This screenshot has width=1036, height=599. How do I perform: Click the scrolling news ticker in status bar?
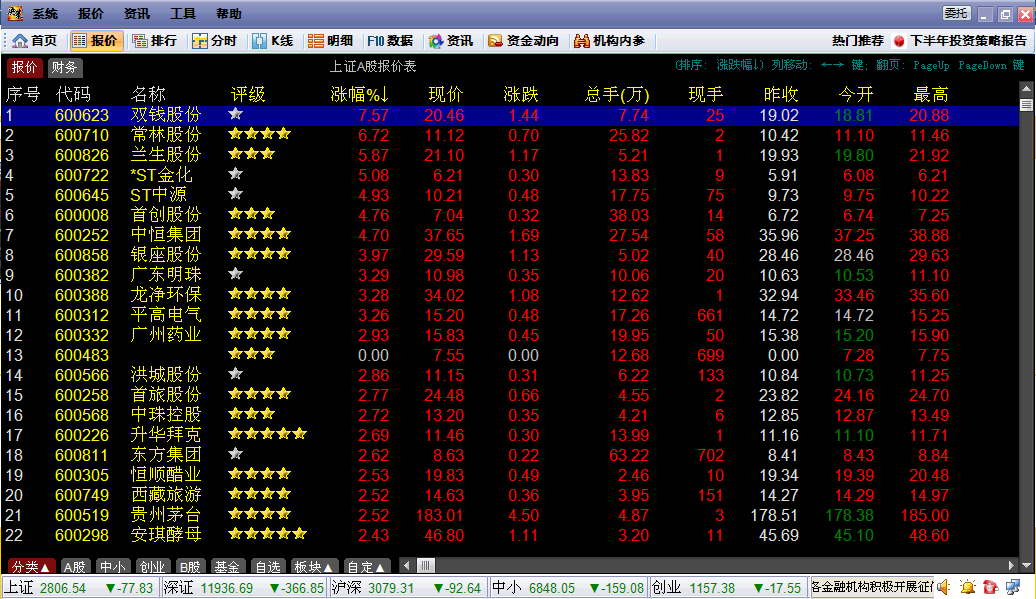[871, 586]
